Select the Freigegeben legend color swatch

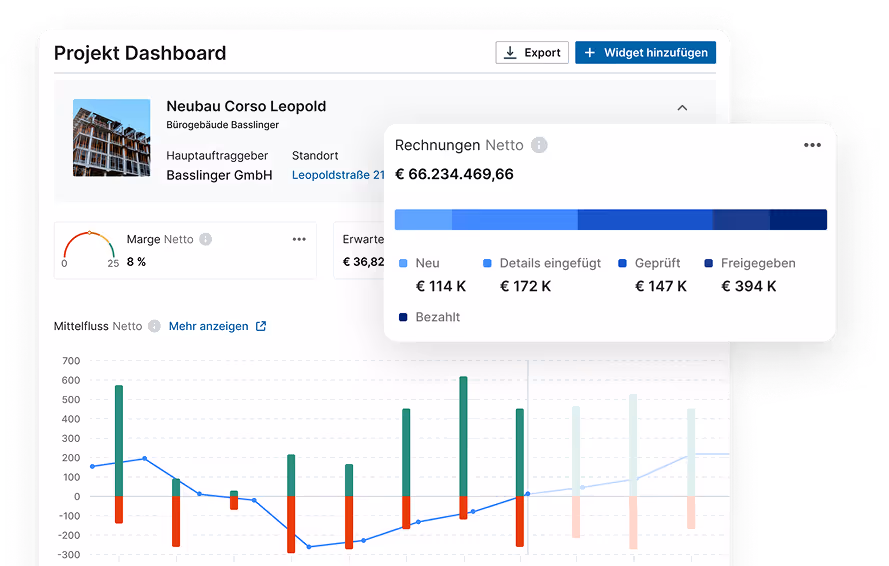pos(709,263)
